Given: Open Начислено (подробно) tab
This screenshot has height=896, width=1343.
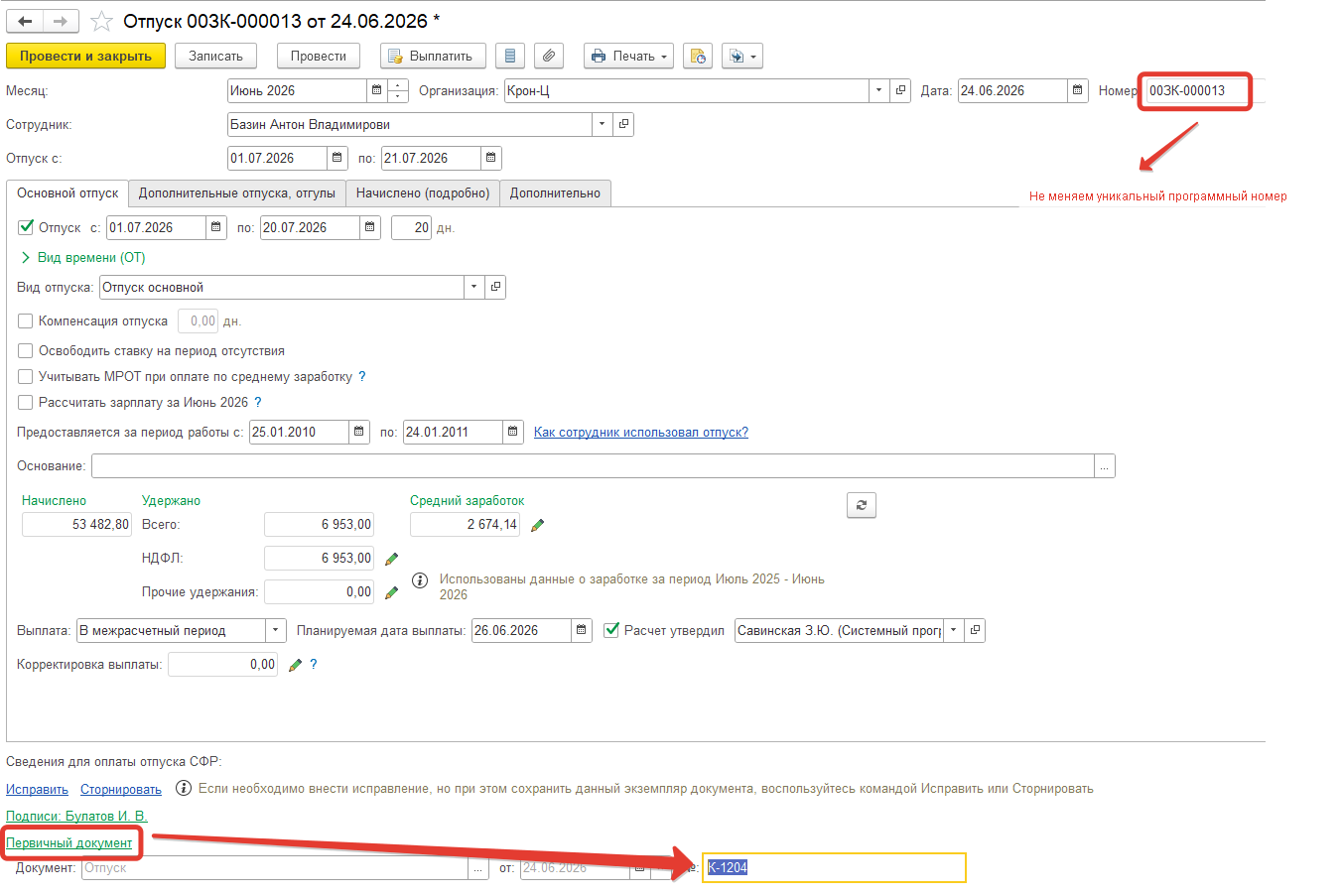Looking at the screenshot, I should coord(423,193).
